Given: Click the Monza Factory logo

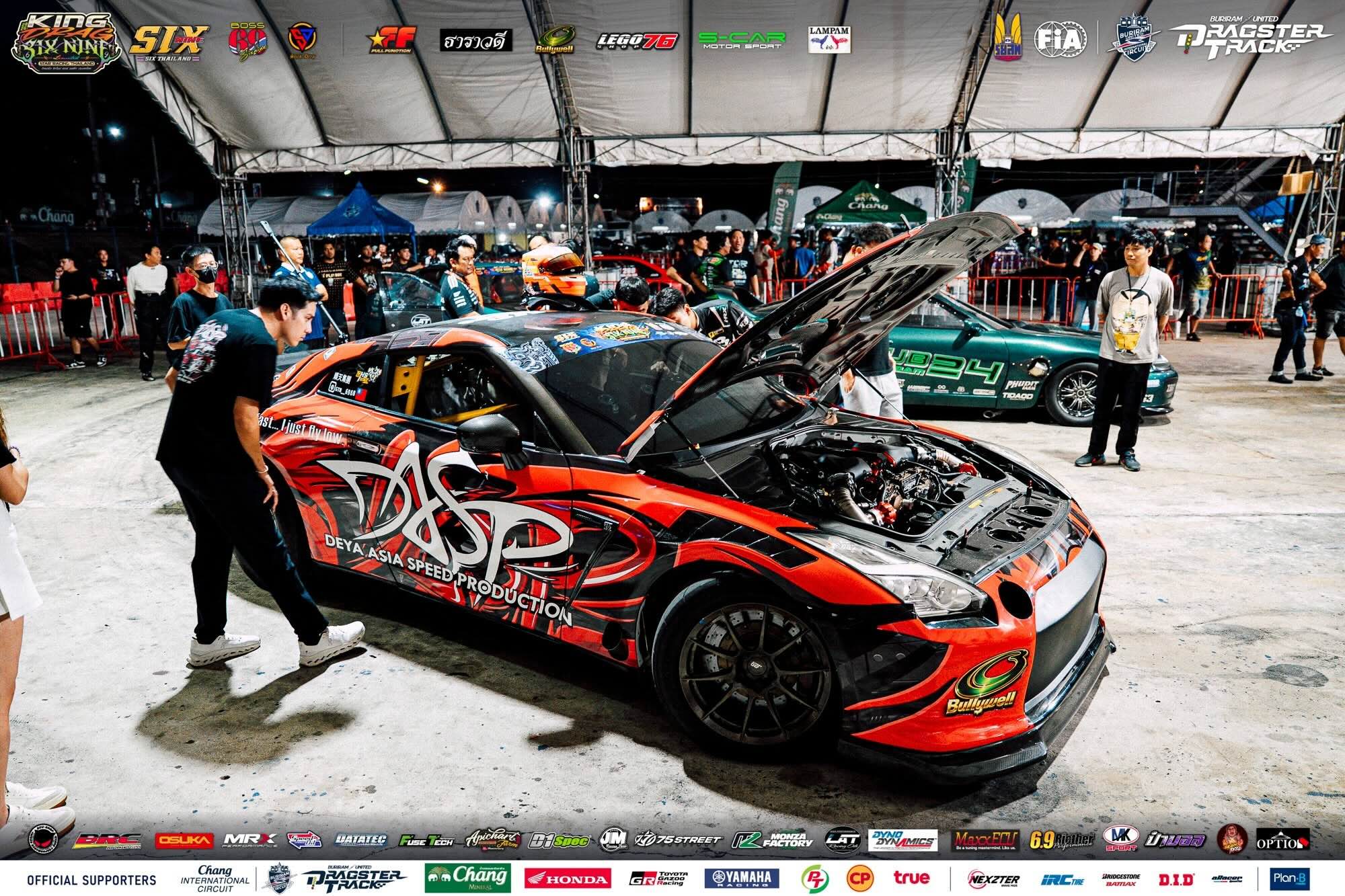Looking at the screenshot, I should click(x=772, y=840).
